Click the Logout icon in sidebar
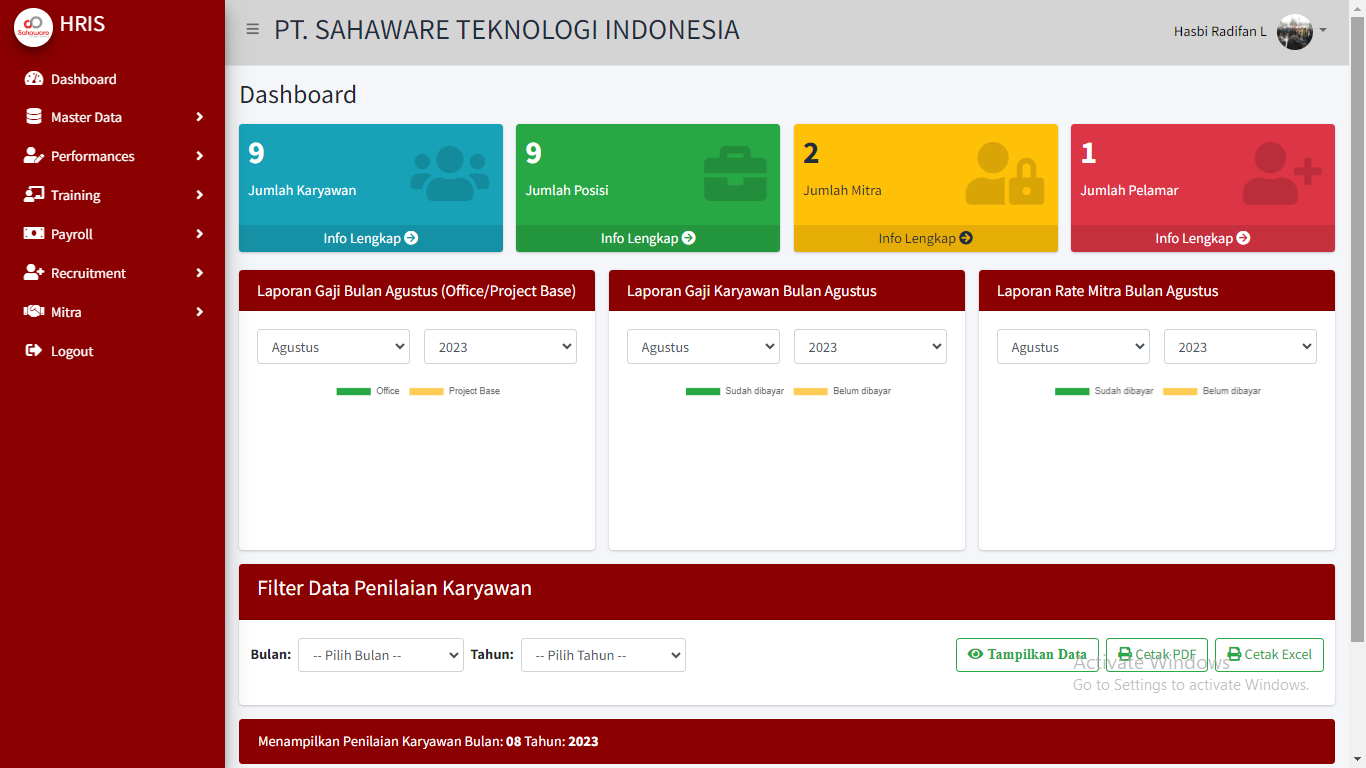 [x=34, y=351]
